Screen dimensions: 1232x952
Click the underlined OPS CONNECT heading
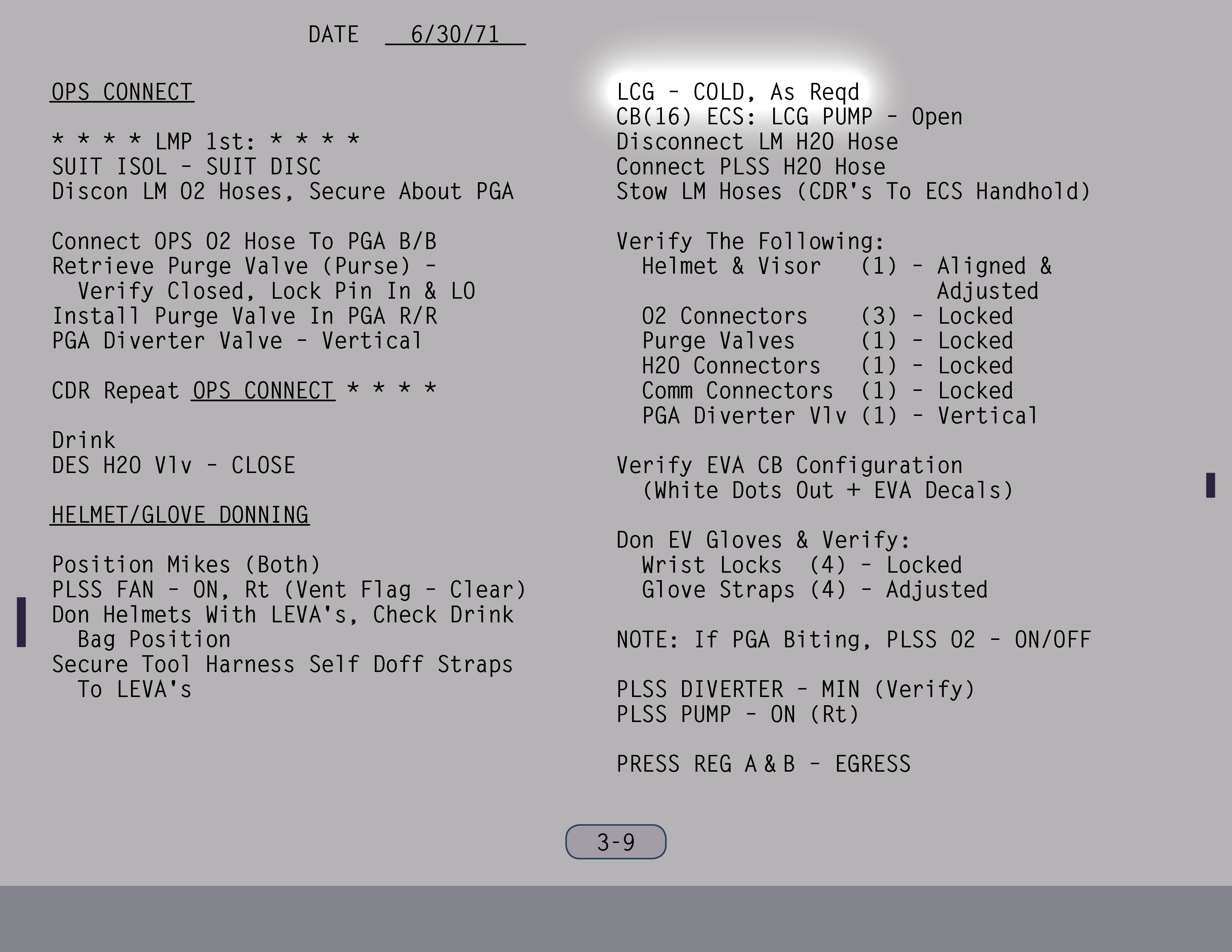(x=122, y=92)
